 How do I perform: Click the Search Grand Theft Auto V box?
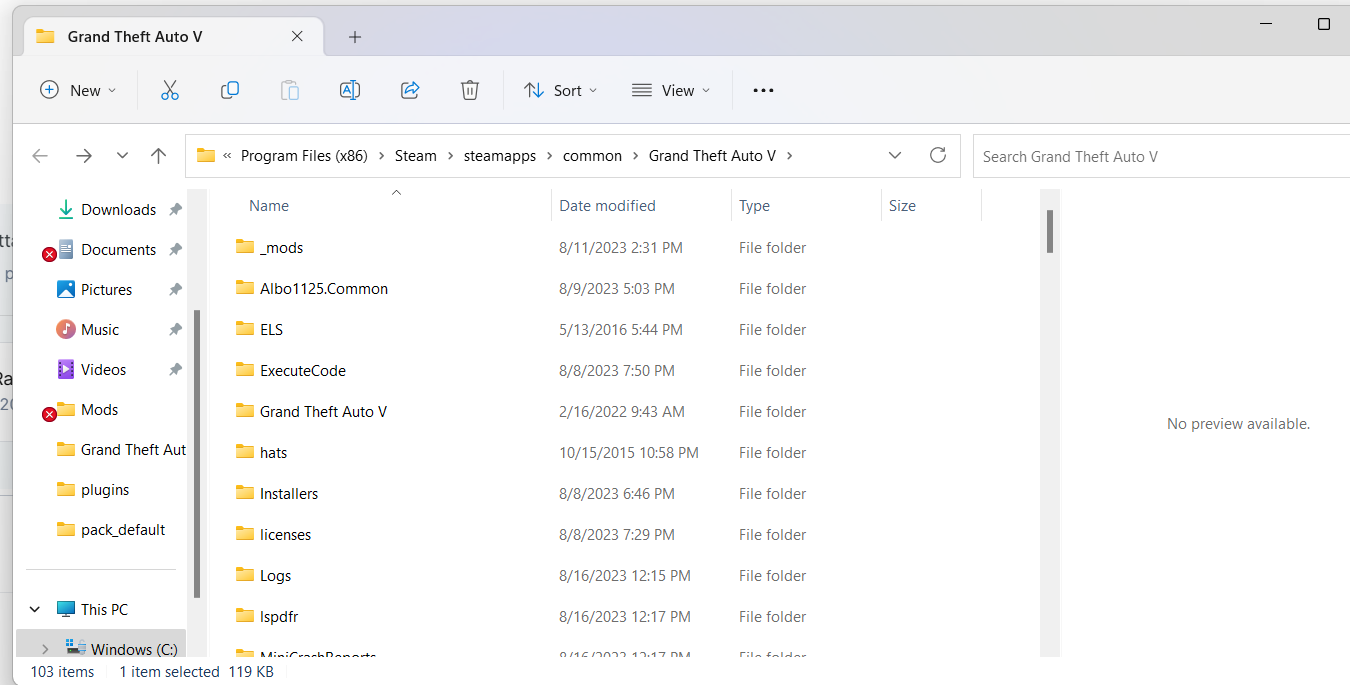click(1160, 156)
